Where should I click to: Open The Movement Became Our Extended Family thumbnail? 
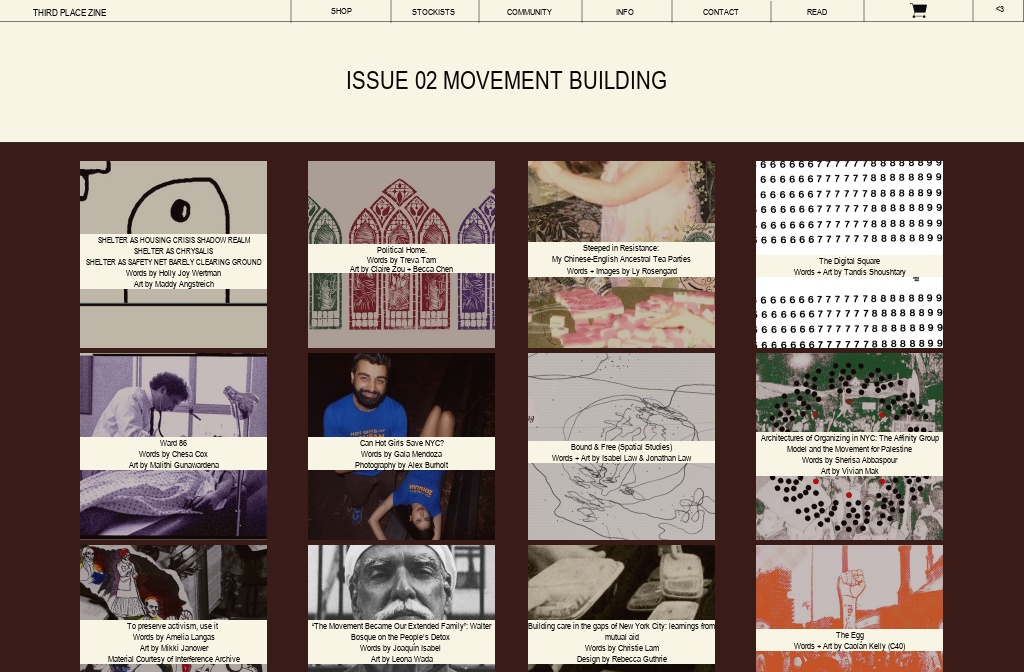[x=401, y=609]
